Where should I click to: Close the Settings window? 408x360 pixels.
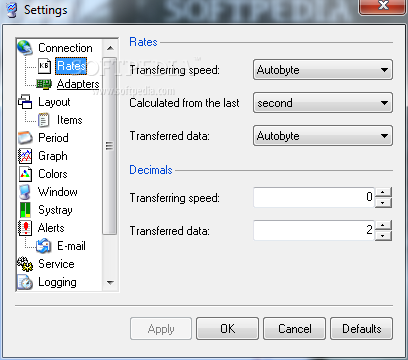(383, 6)
